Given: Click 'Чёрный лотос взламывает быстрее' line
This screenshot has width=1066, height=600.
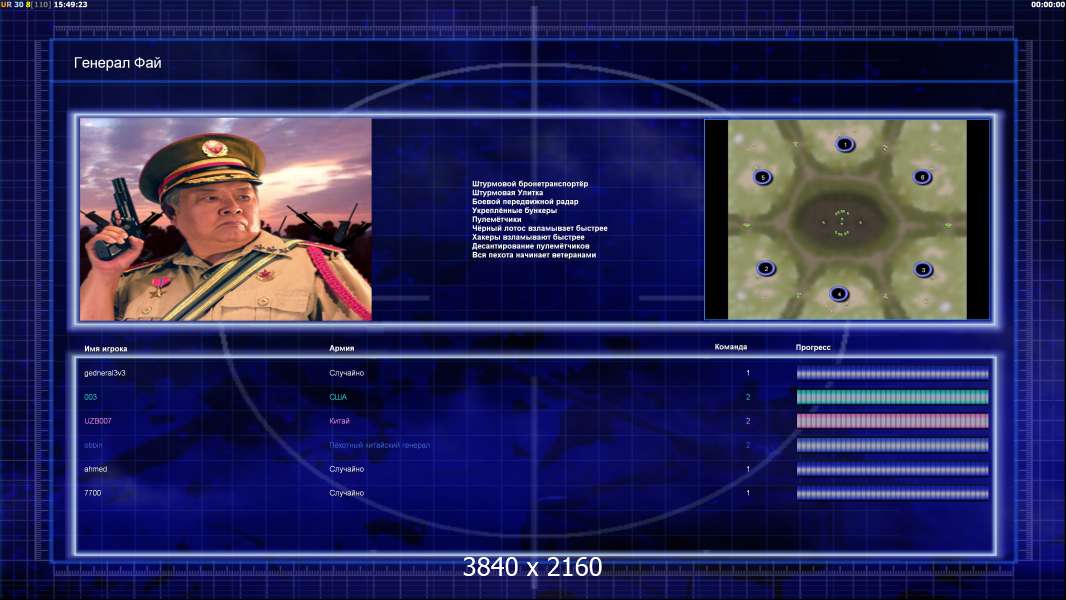Looking at the screenshot, I should click(x=540, y=228).
